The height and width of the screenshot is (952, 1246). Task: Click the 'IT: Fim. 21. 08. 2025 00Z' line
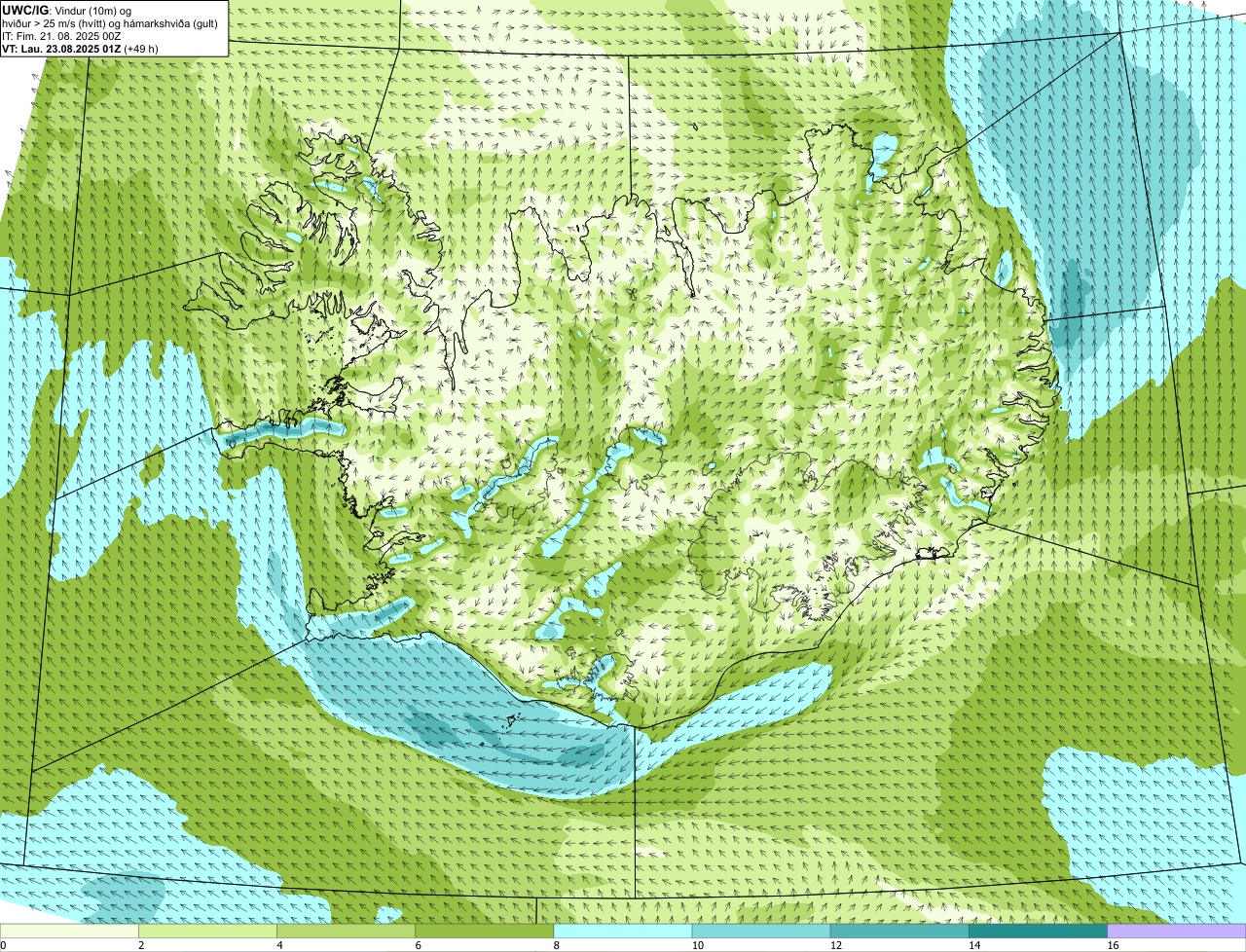point(61,35)
